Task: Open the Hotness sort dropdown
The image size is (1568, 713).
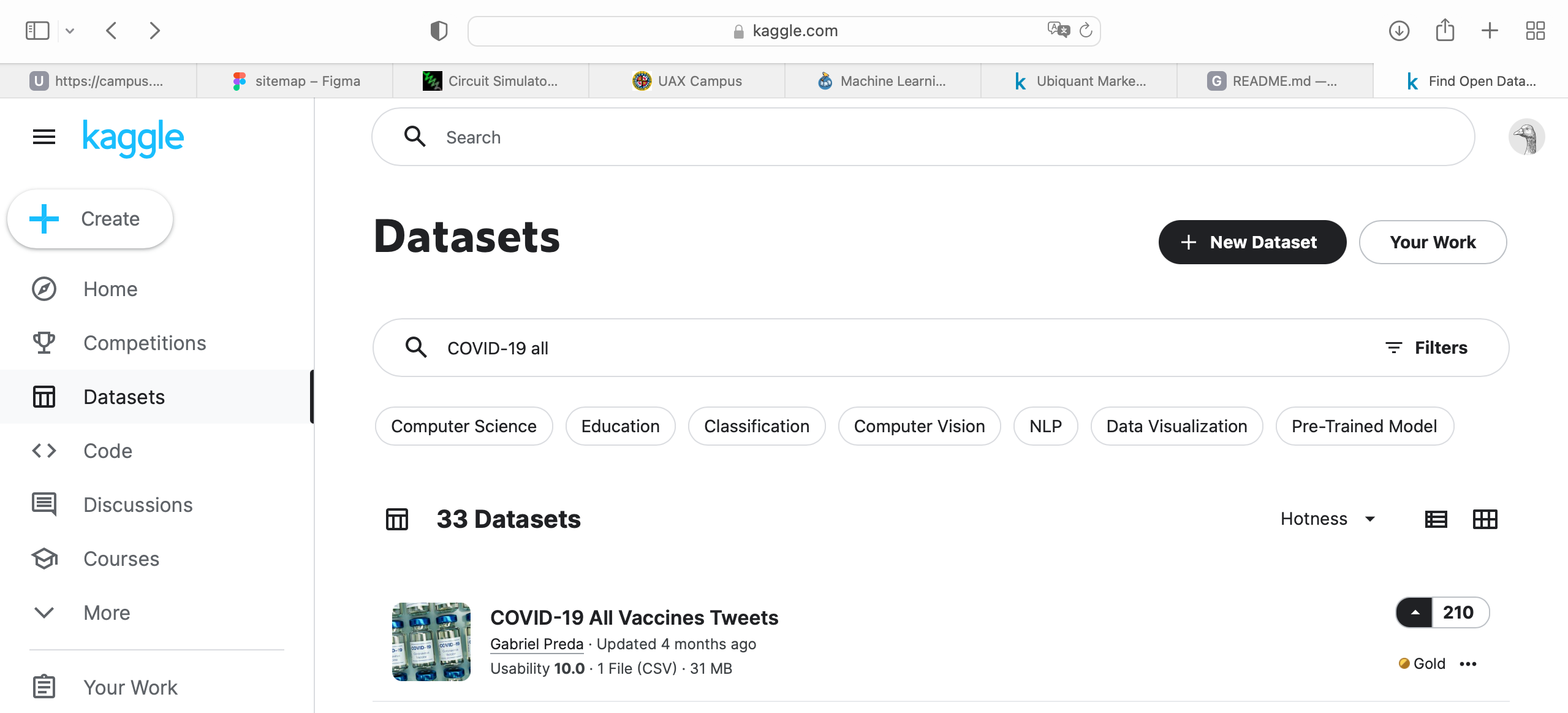Action: point(1327,519)
